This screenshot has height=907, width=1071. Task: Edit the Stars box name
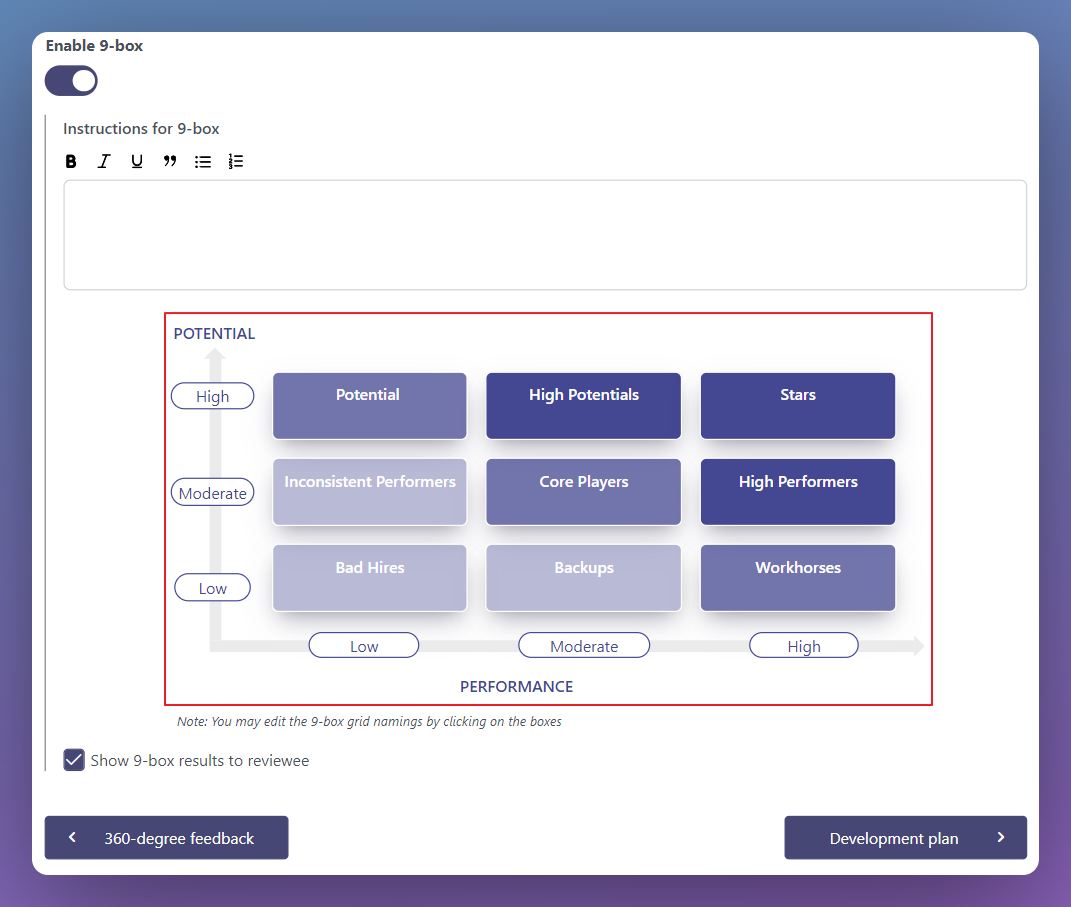(797, 406)
